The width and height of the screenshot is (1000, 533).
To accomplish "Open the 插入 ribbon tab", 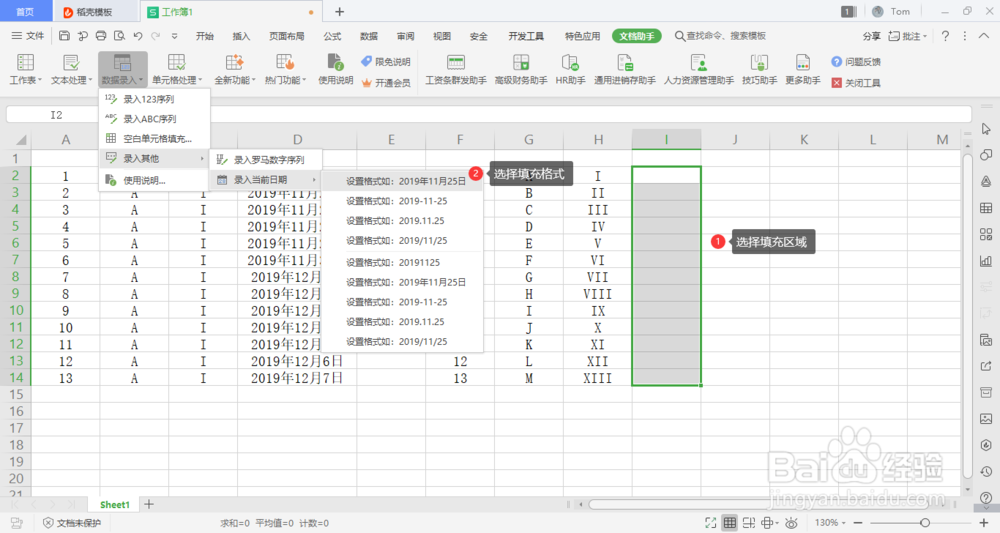I will (241, 36).
